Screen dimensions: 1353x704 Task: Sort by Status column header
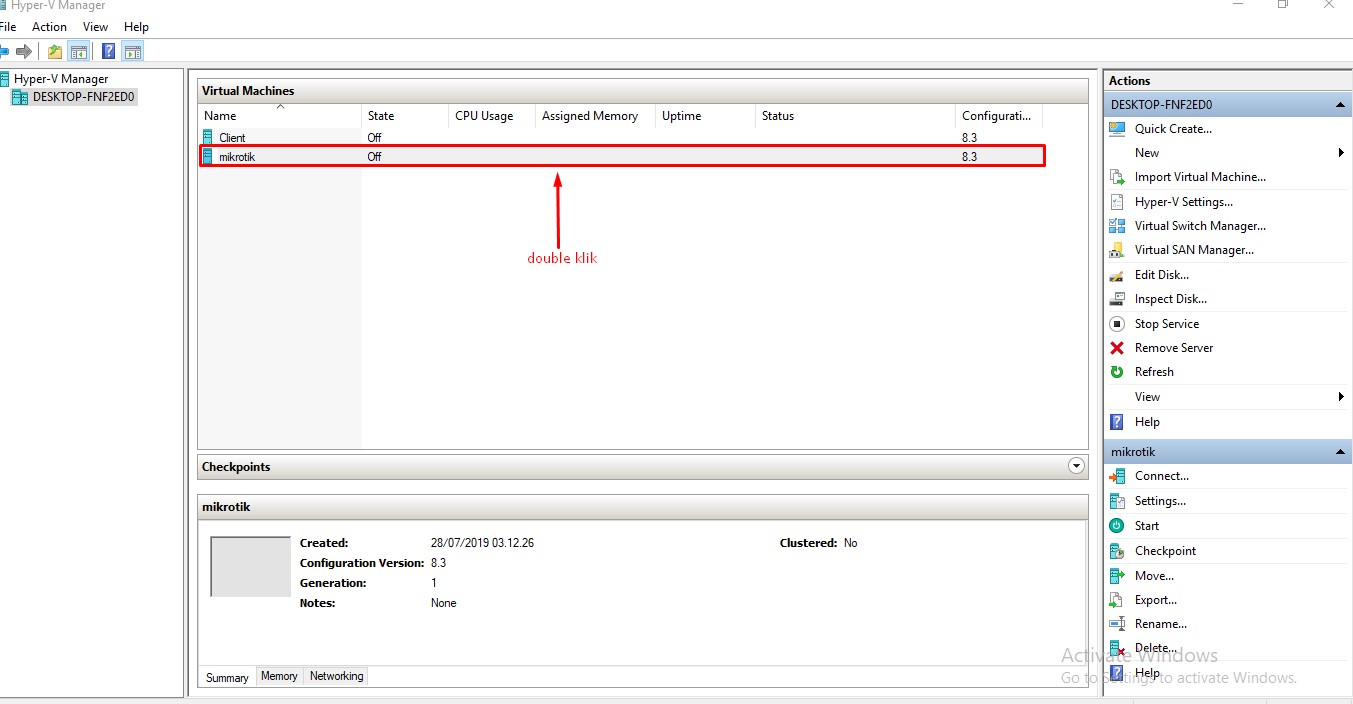855,116
